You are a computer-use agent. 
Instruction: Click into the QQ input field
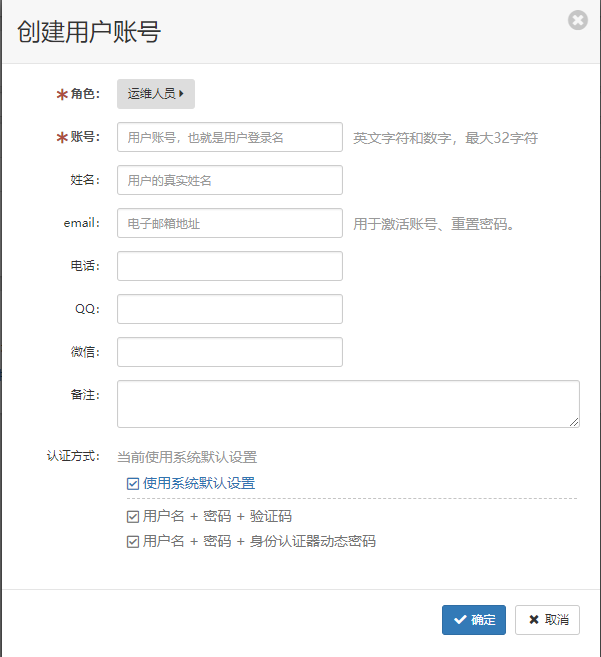230,309
